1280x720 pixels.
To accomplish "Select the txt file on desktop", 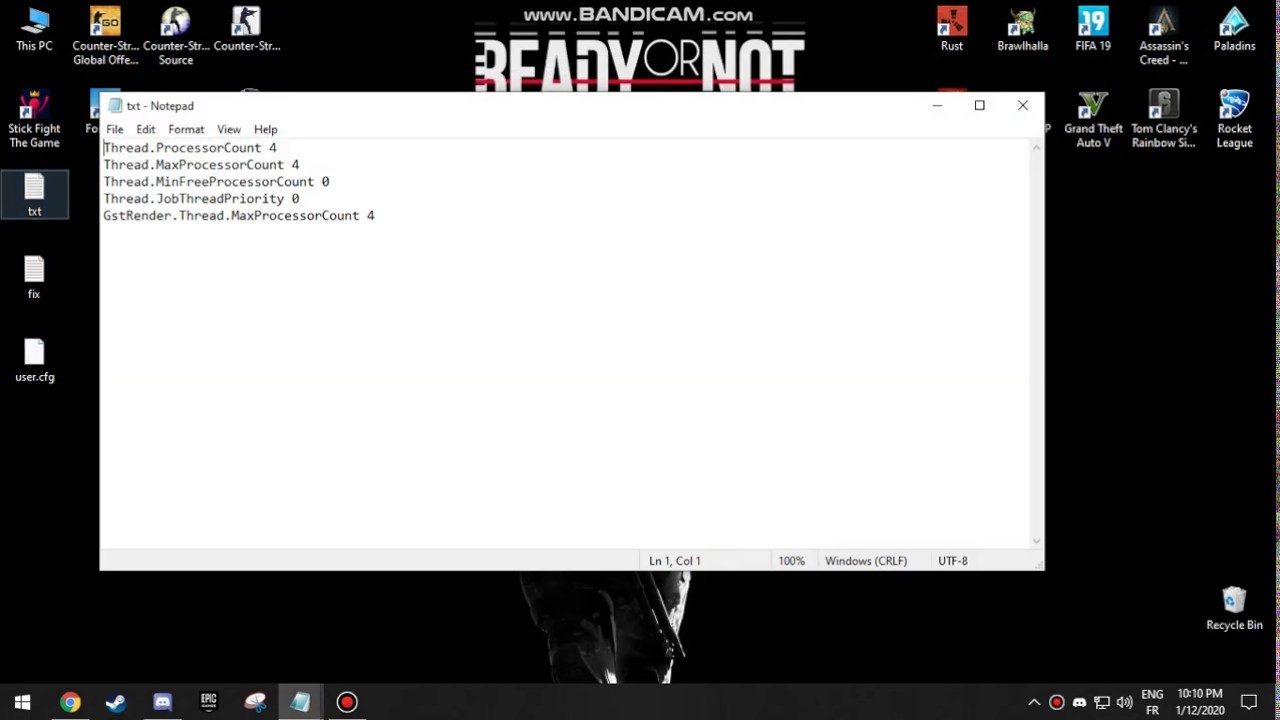I will coord(34,195).
